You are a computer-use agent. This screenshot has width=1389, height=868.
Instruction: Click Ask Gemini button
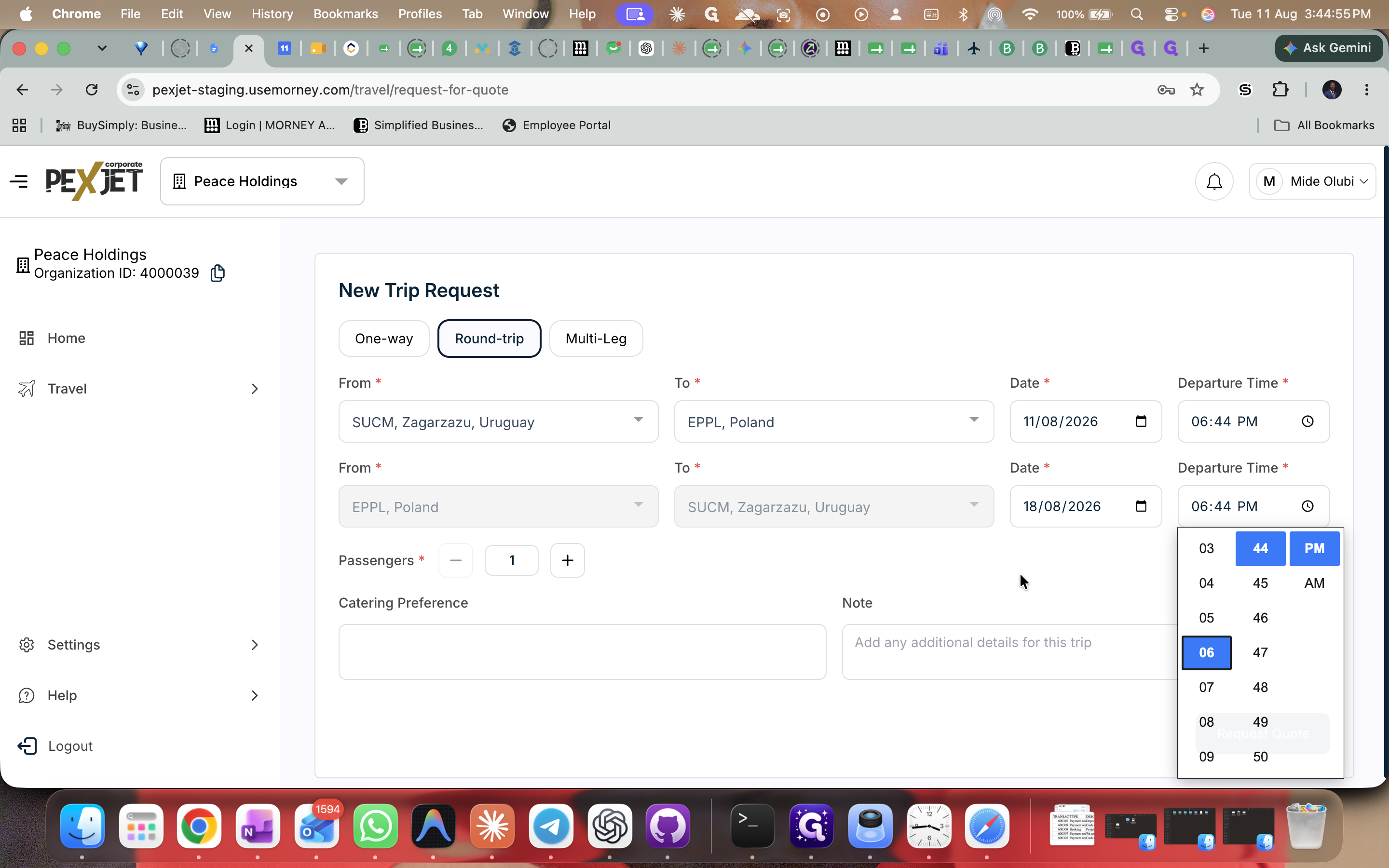pyautogui.click(x=1329, y=48)
